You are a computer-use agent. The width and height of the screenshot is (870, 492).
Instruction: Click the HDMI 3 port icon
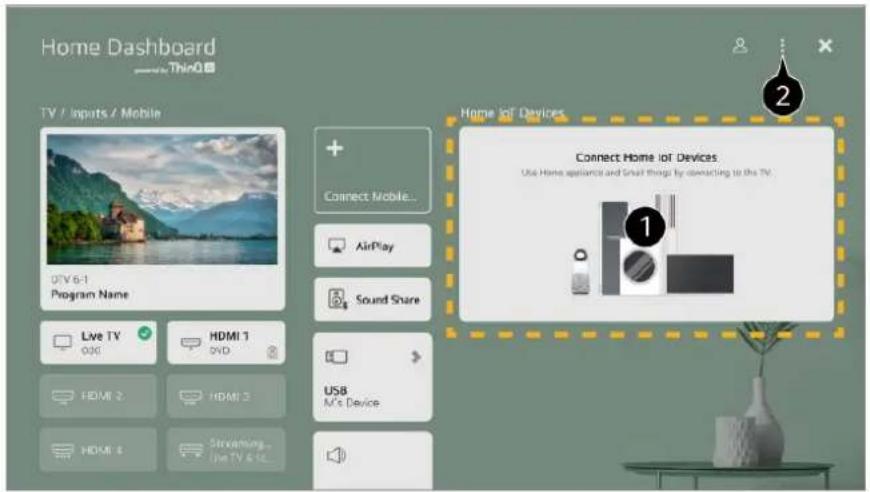point(190,396)
